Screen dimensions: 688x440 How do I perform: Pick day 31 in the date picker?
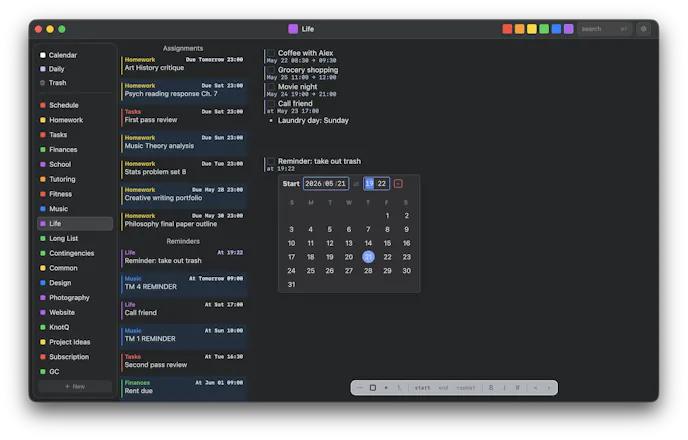click(291, 285)
